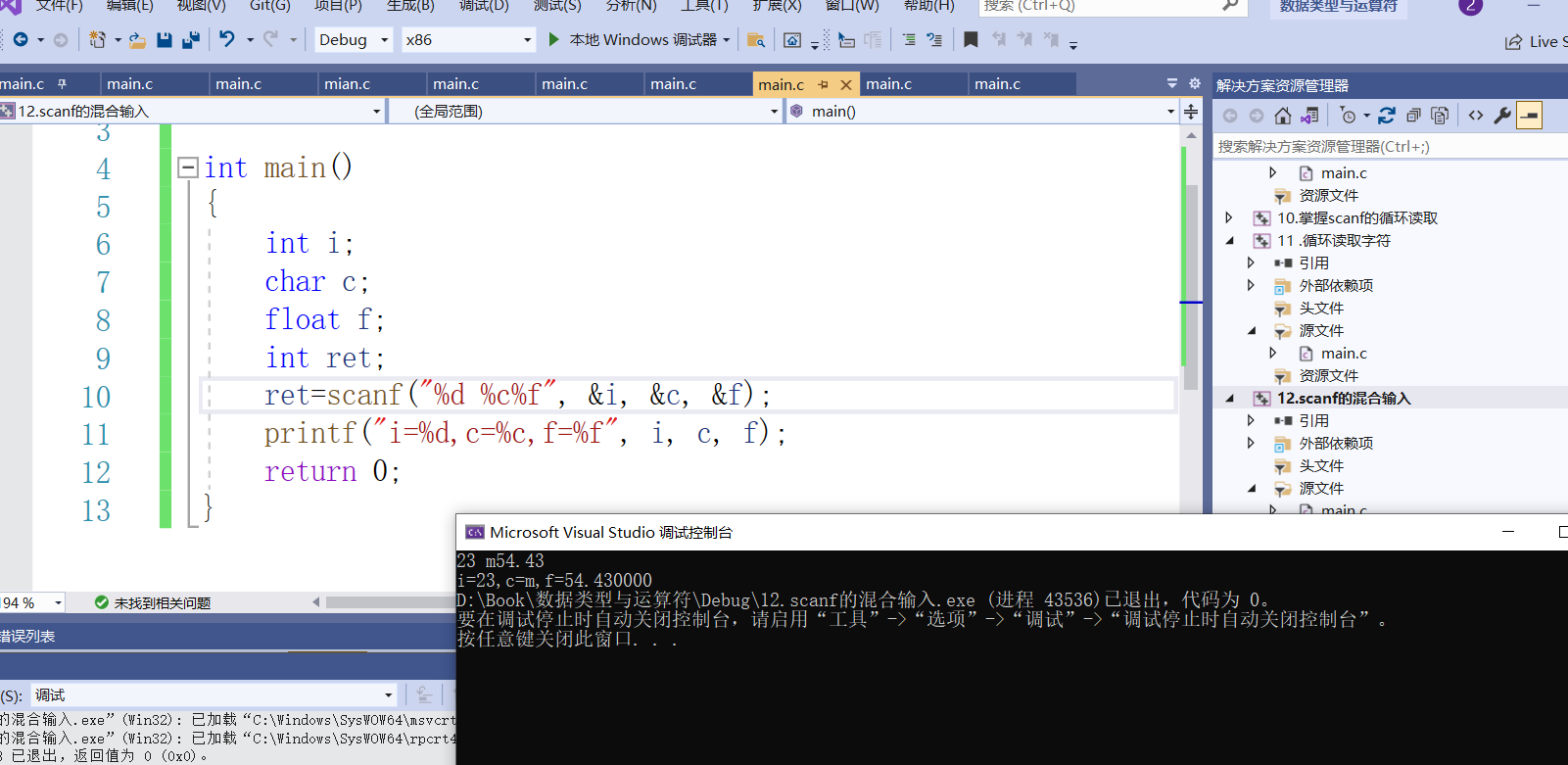Open the find in files folder icon
This screenshot has width=1568, height=765.
755,40
